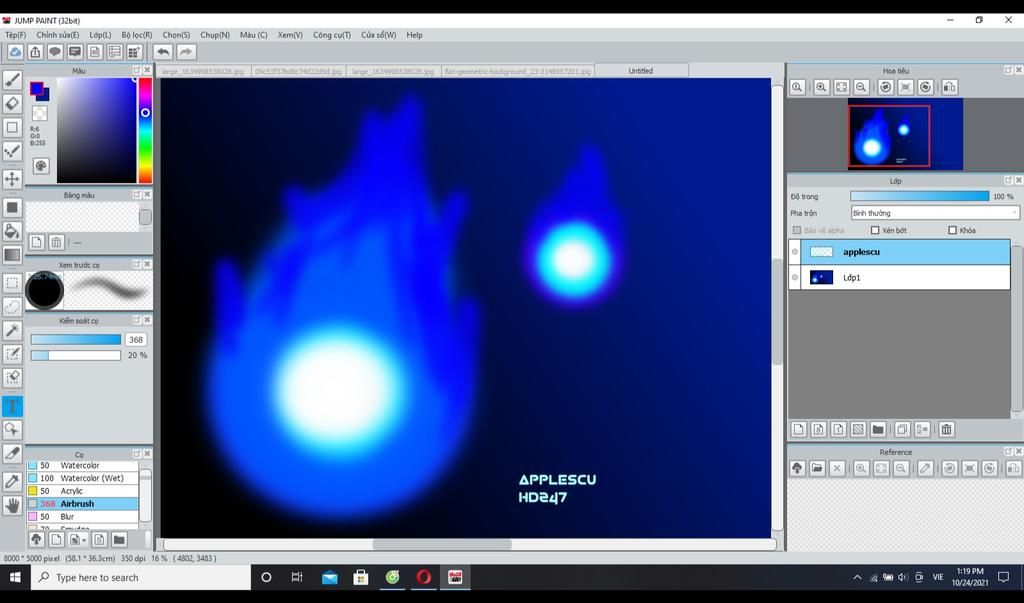
Task: Add a new layer in Layer panel
Action: 798,429
